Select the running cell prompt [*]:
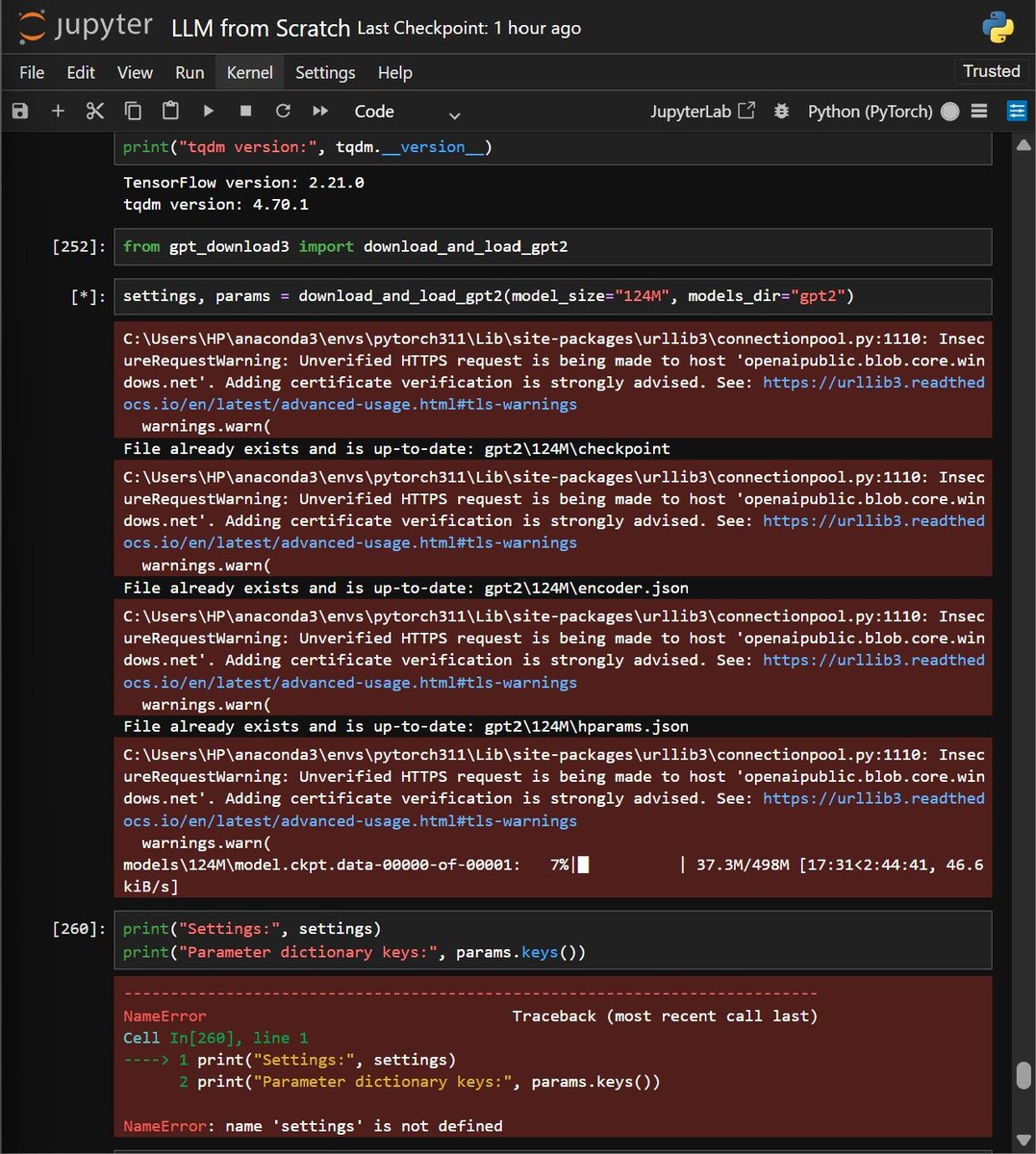 (x=88, y=297)
